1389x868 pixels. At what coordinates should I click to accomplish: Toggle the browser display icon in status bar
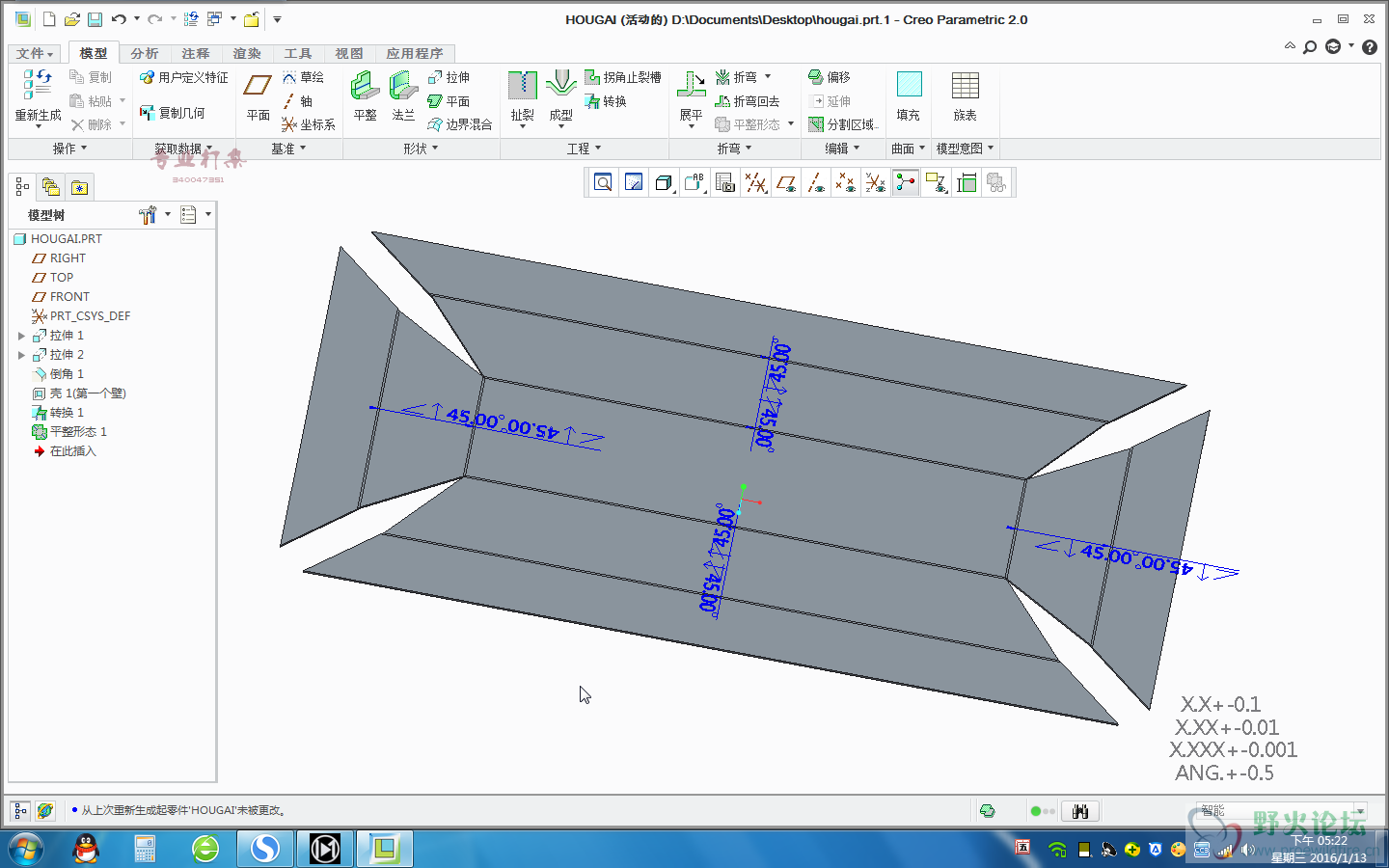(44, 811)
